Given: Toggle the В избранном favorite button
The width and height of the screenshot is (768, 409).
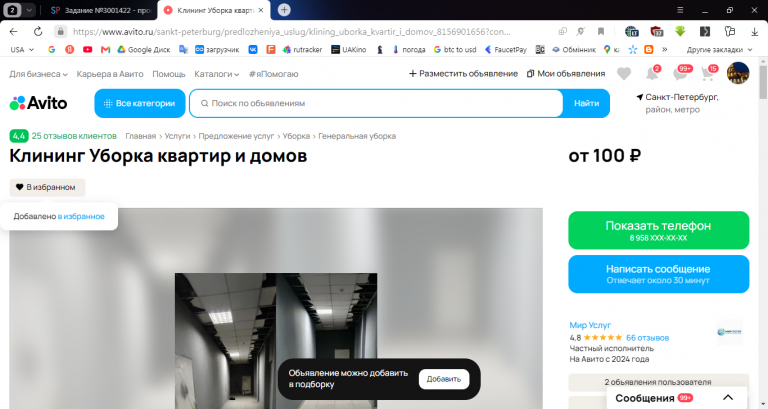Looking at the screenshot, I should (47, 187).
